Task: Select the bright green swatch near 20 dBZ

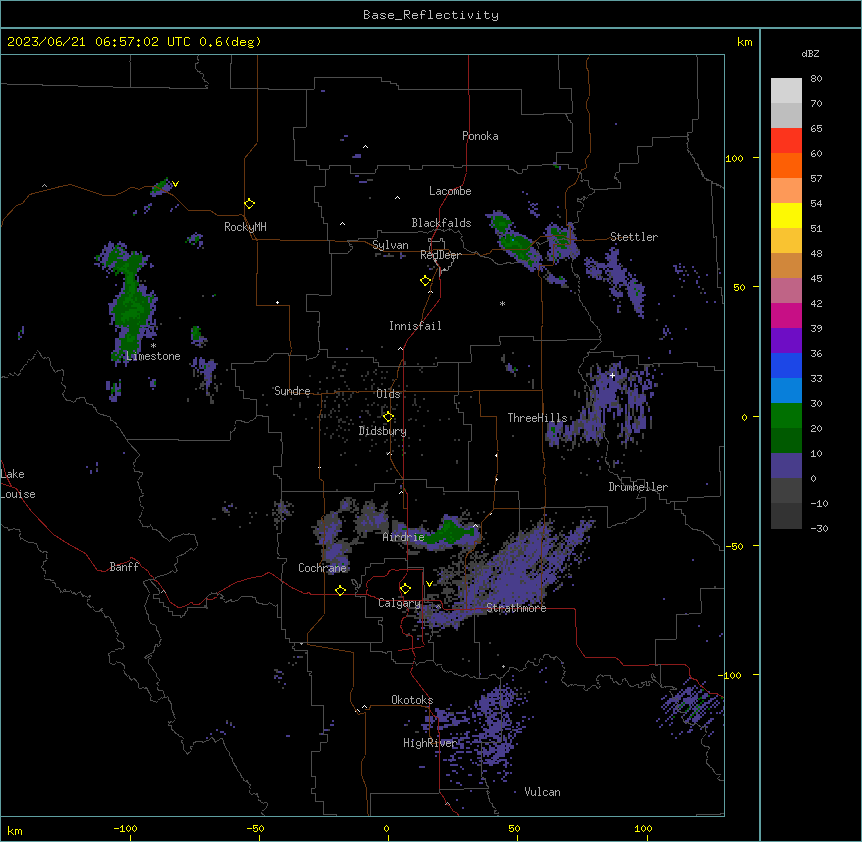Action: pyautogui.click(x=786, y=416)
